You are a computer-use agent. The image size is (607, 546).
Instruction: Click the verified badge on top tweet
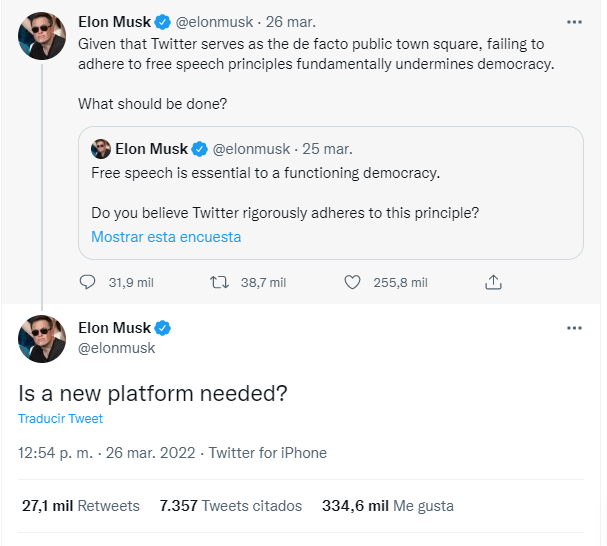pos(163,21)
